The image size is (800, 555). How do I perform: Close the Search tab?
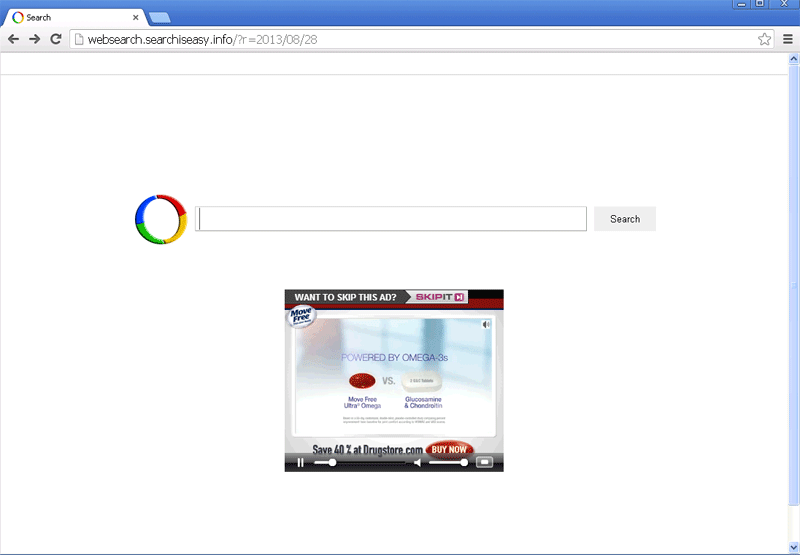(x=136, y=17)
